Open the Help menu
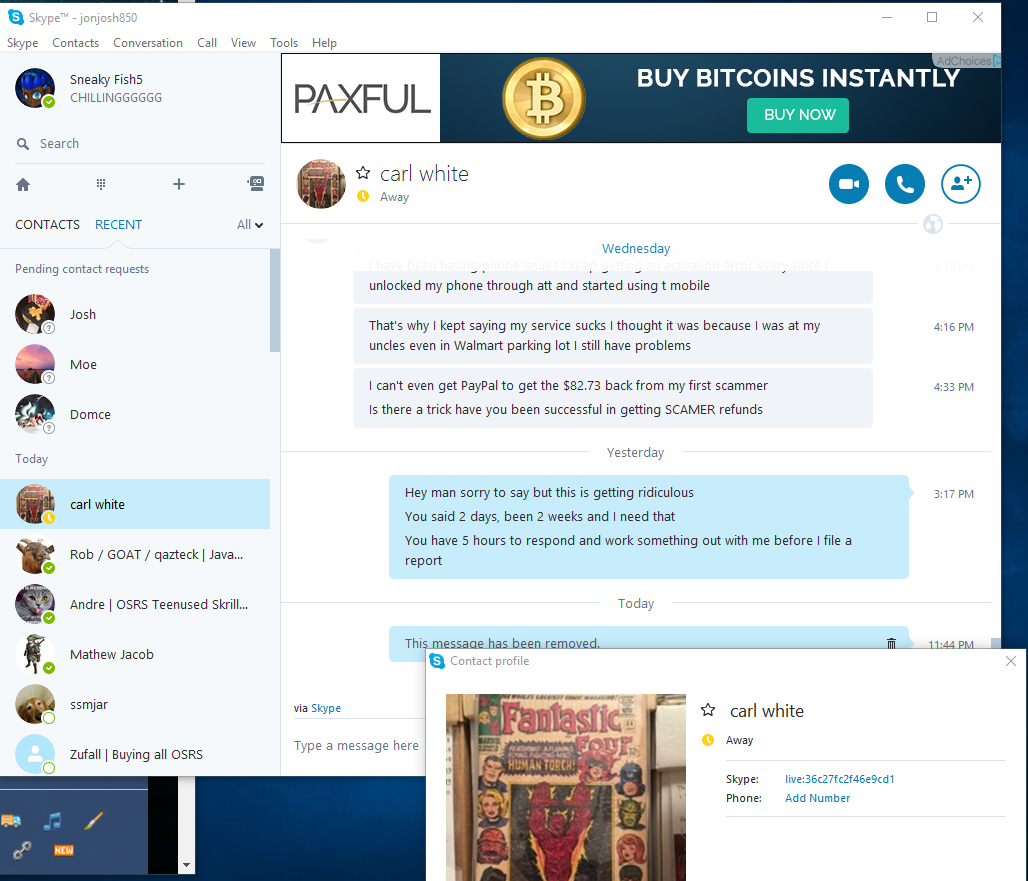The width and height of the screenshot is (1028, 881). click(x=324, y=43)
